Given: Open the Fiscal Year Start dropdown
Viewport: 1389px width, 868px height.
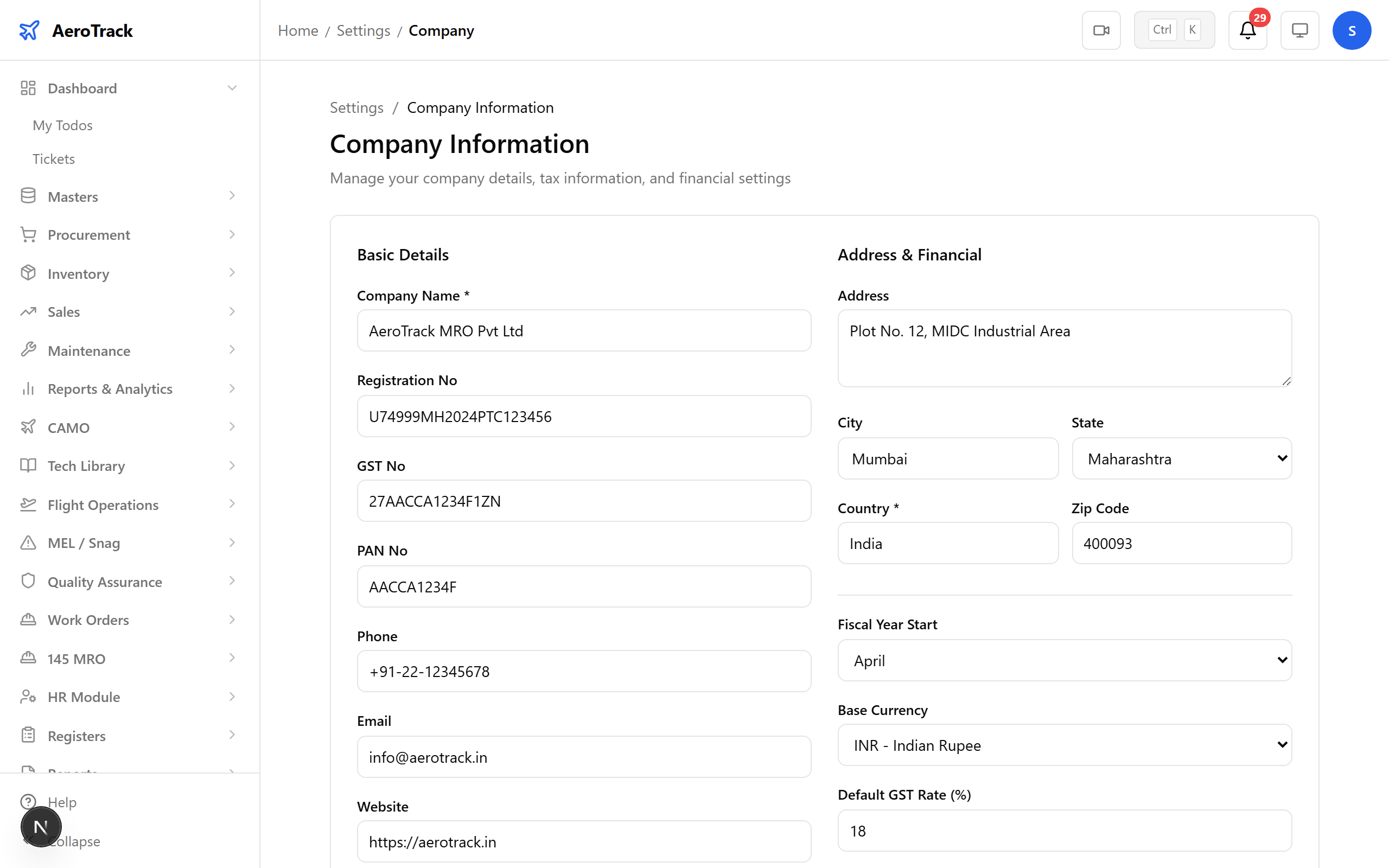Looking at the screenshot, I should [x=1064, y=660].
